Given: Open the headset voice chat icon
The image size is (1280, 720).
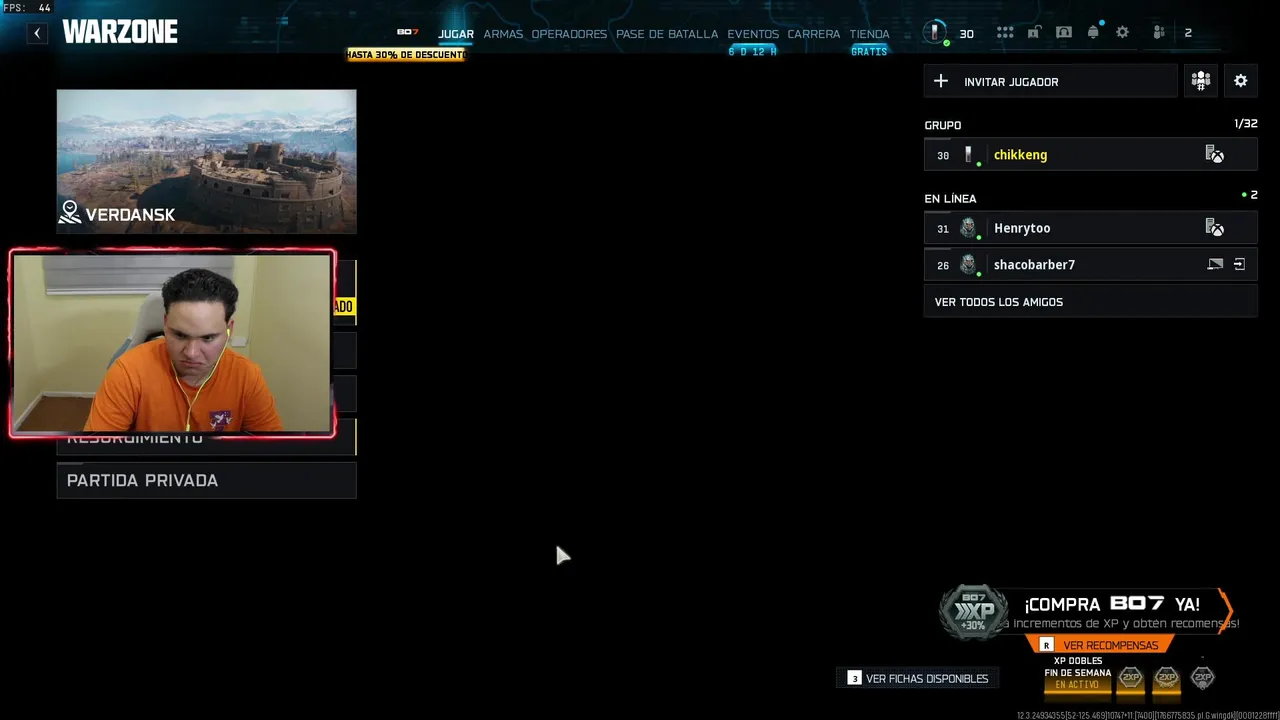Looking at the screenshot, I should [x=1064, y=33].
